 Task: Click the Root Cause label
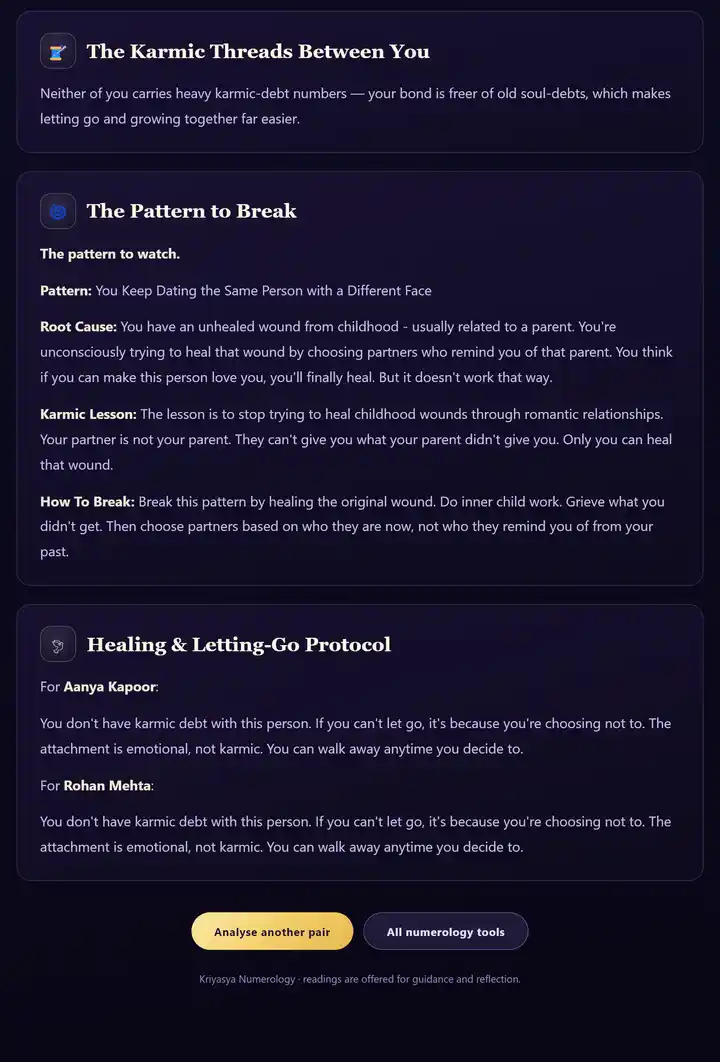79,326
